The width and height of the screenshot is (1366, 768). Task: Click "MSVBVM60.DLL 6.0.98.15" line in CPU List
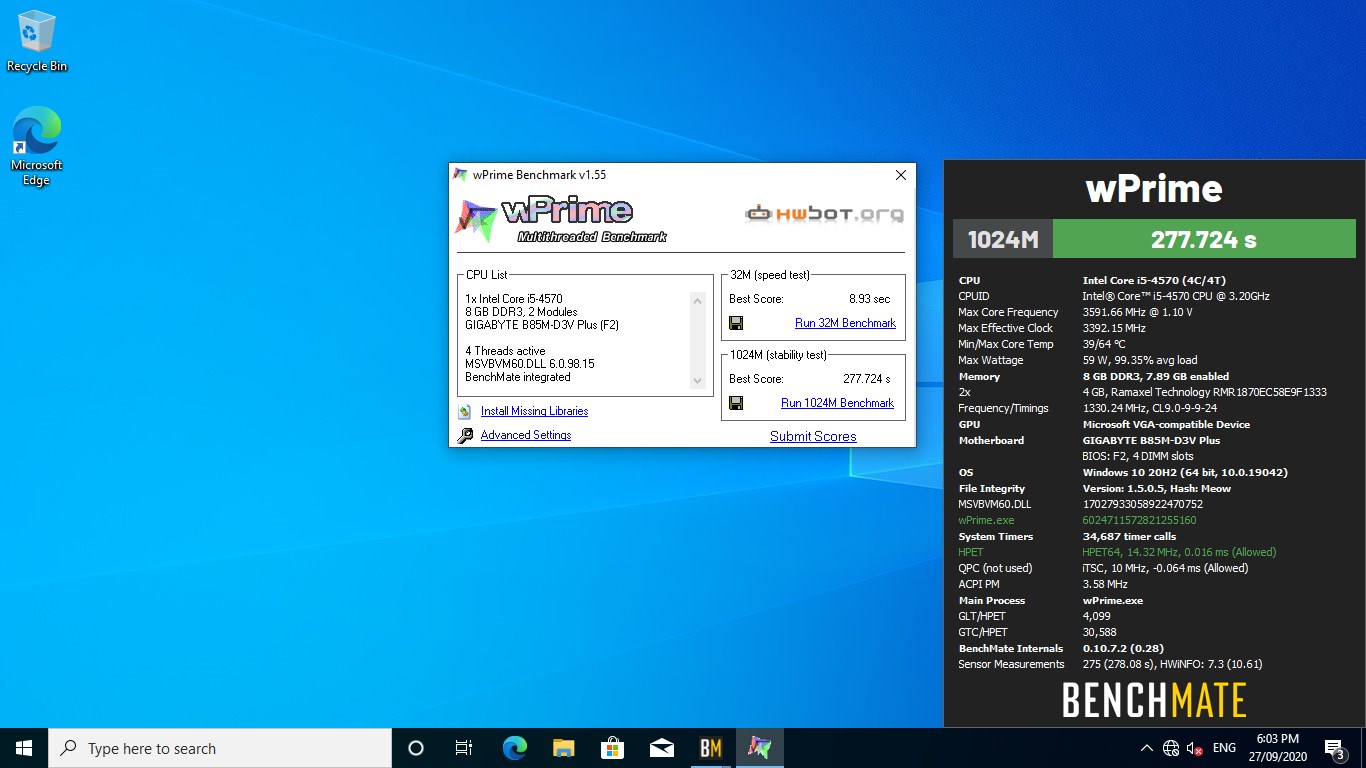530,364
